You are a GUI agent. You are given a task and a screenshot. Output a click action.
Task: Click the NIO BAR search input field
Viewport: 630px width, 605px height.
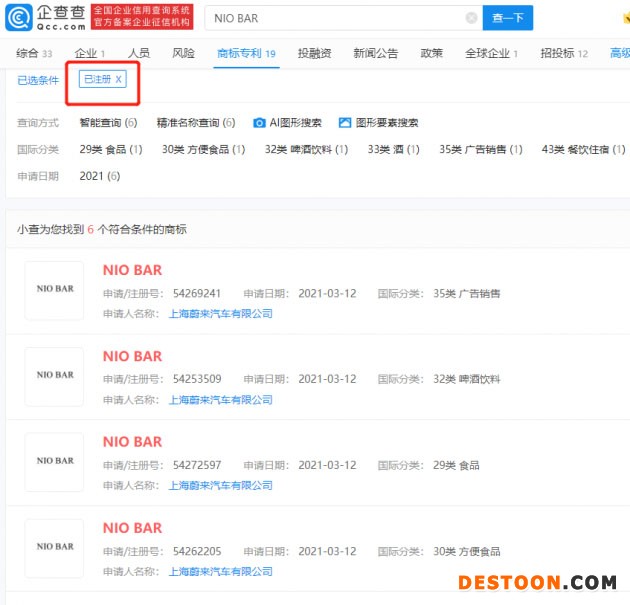(x=344, y=18)
